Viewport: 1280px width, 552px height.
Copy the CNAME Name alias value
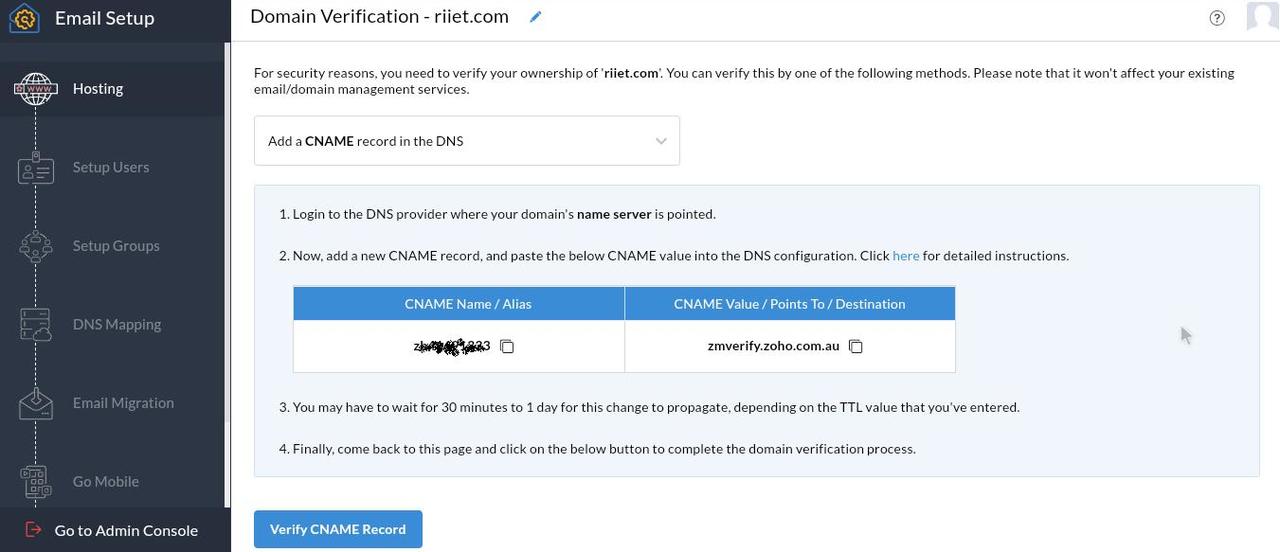pos(507,346)
